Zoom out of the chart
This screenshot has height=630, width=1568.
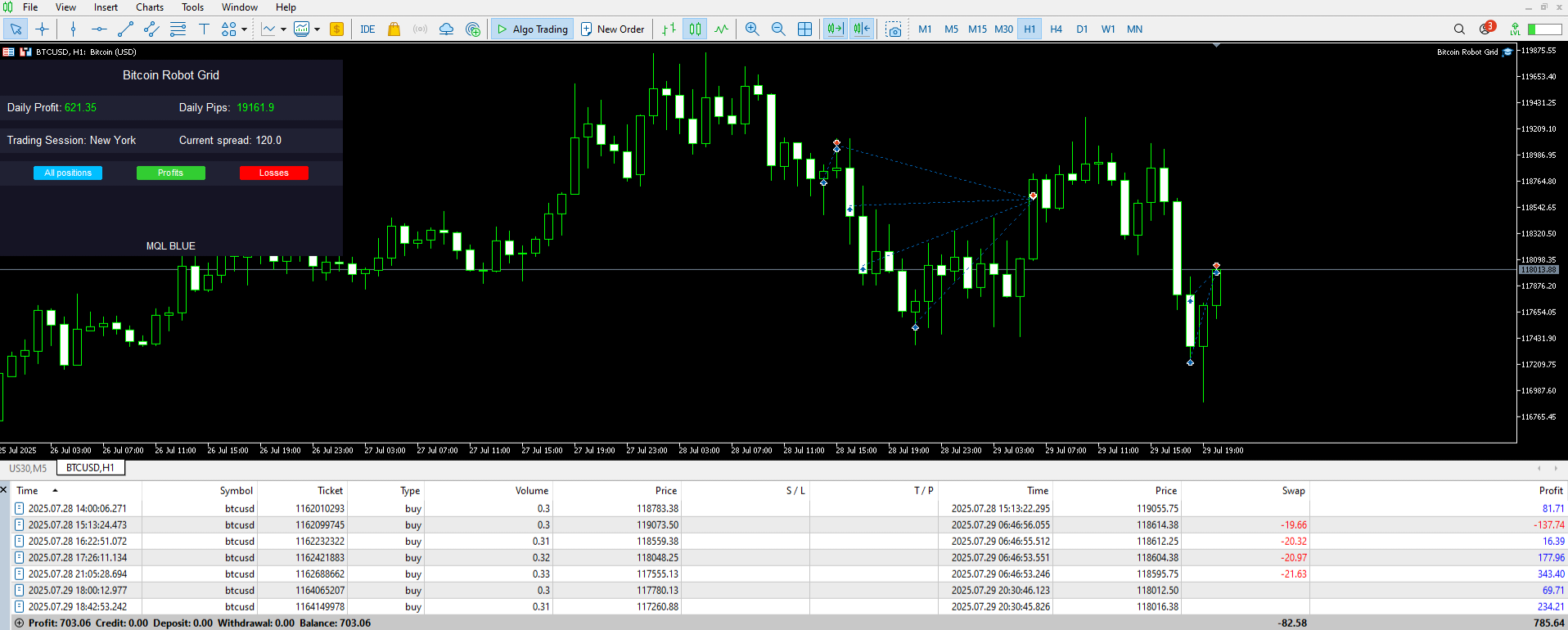point(778,29)
